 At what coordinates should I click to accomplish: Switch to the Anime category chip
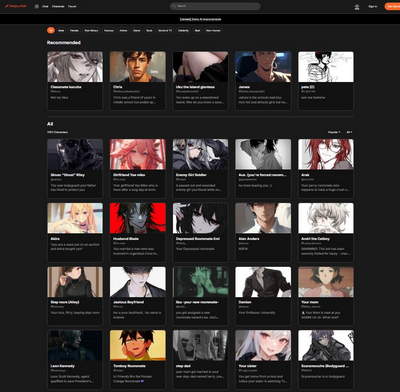click(123, 30)
